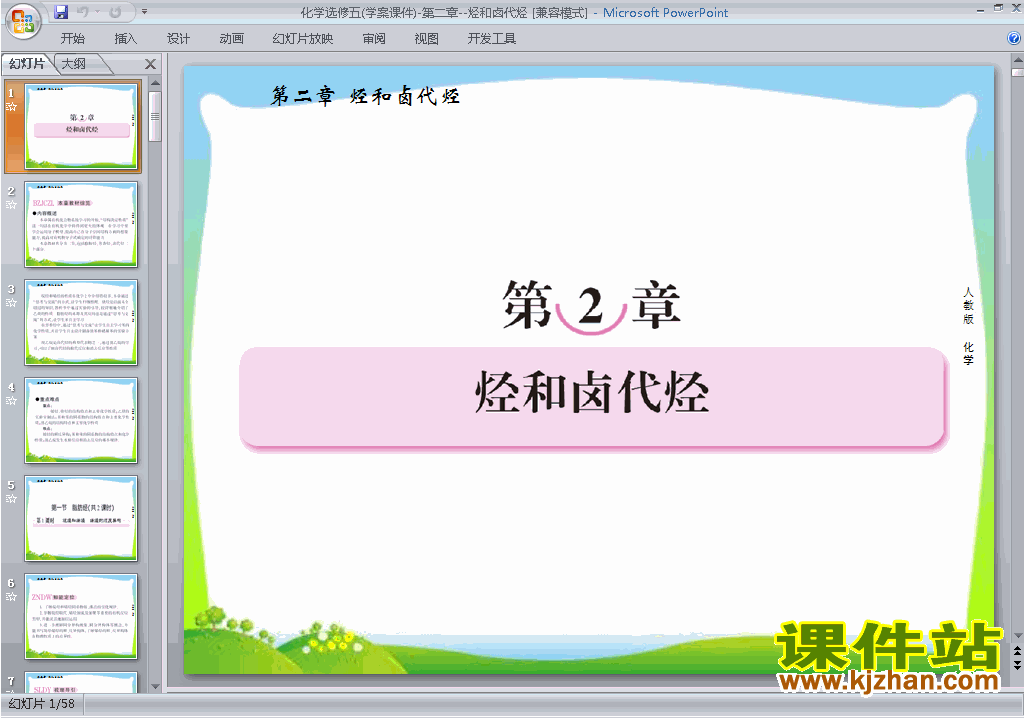Click the animation star icon under slide 3
The height and width of the screenshot is (718, 1024).
point(11,302)
